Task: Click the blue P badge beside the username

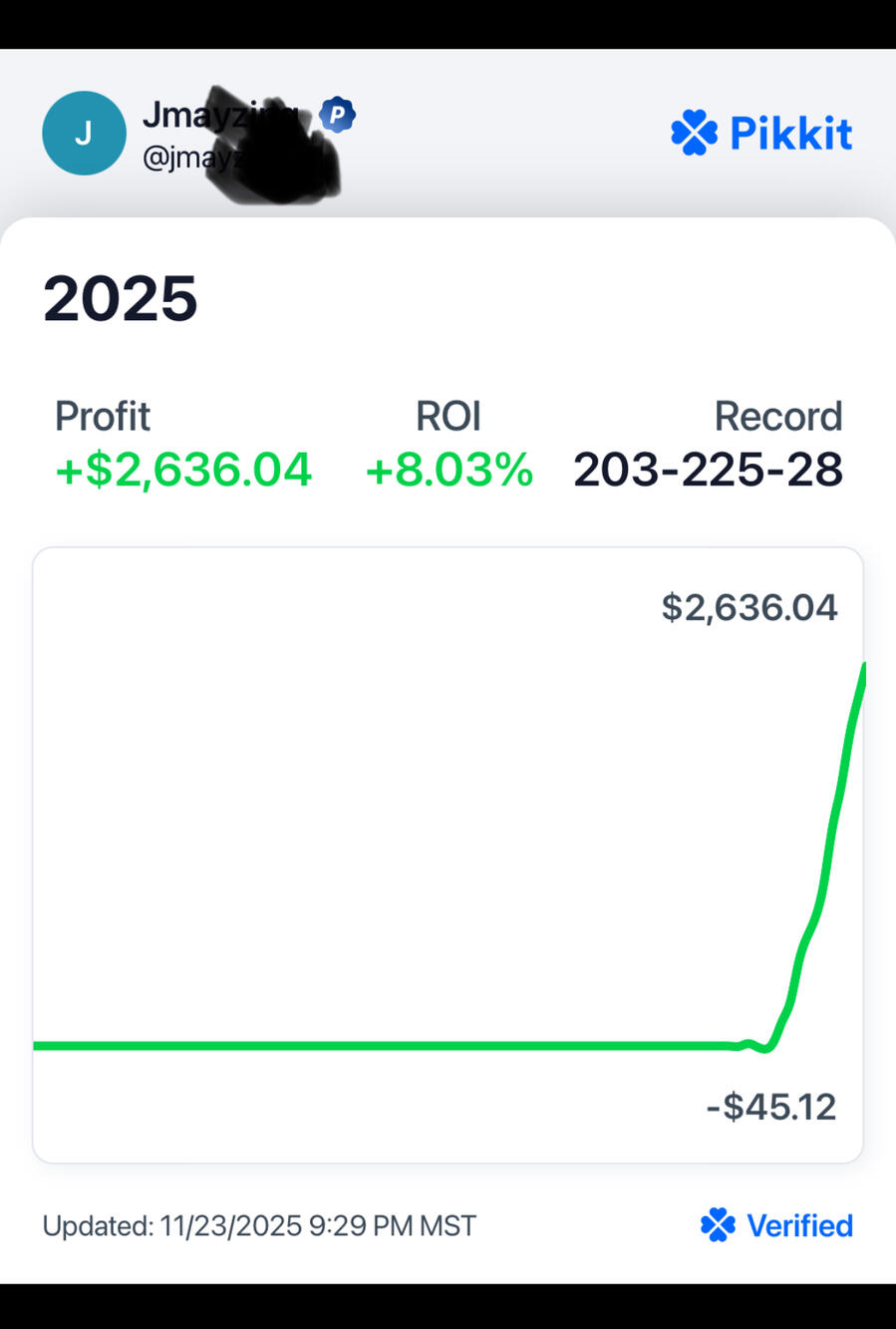Action: (338, 115)
